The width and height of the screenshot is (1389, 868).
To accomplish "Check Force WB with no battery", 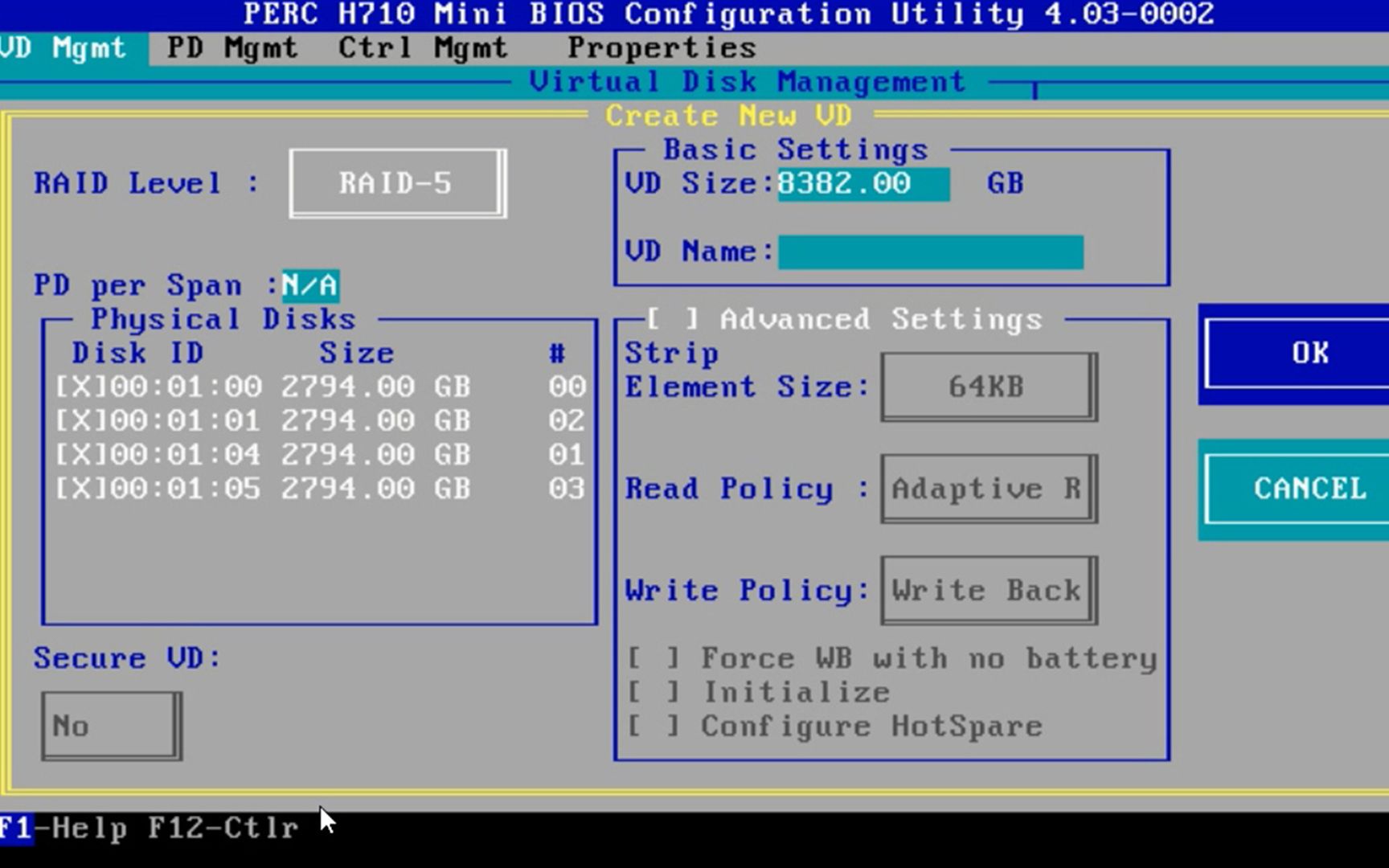I will pyautogui.click(x=654, y=659).
